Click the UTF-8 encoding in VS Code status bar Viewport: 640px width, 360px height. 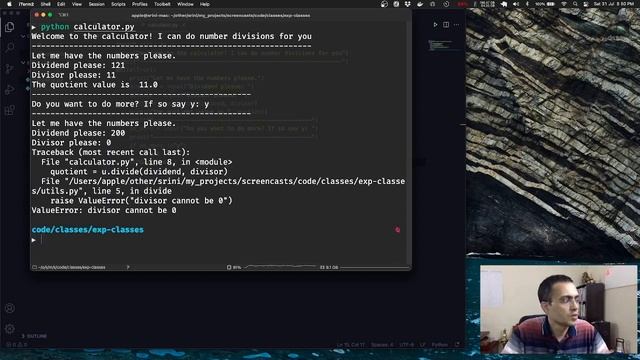406,345
